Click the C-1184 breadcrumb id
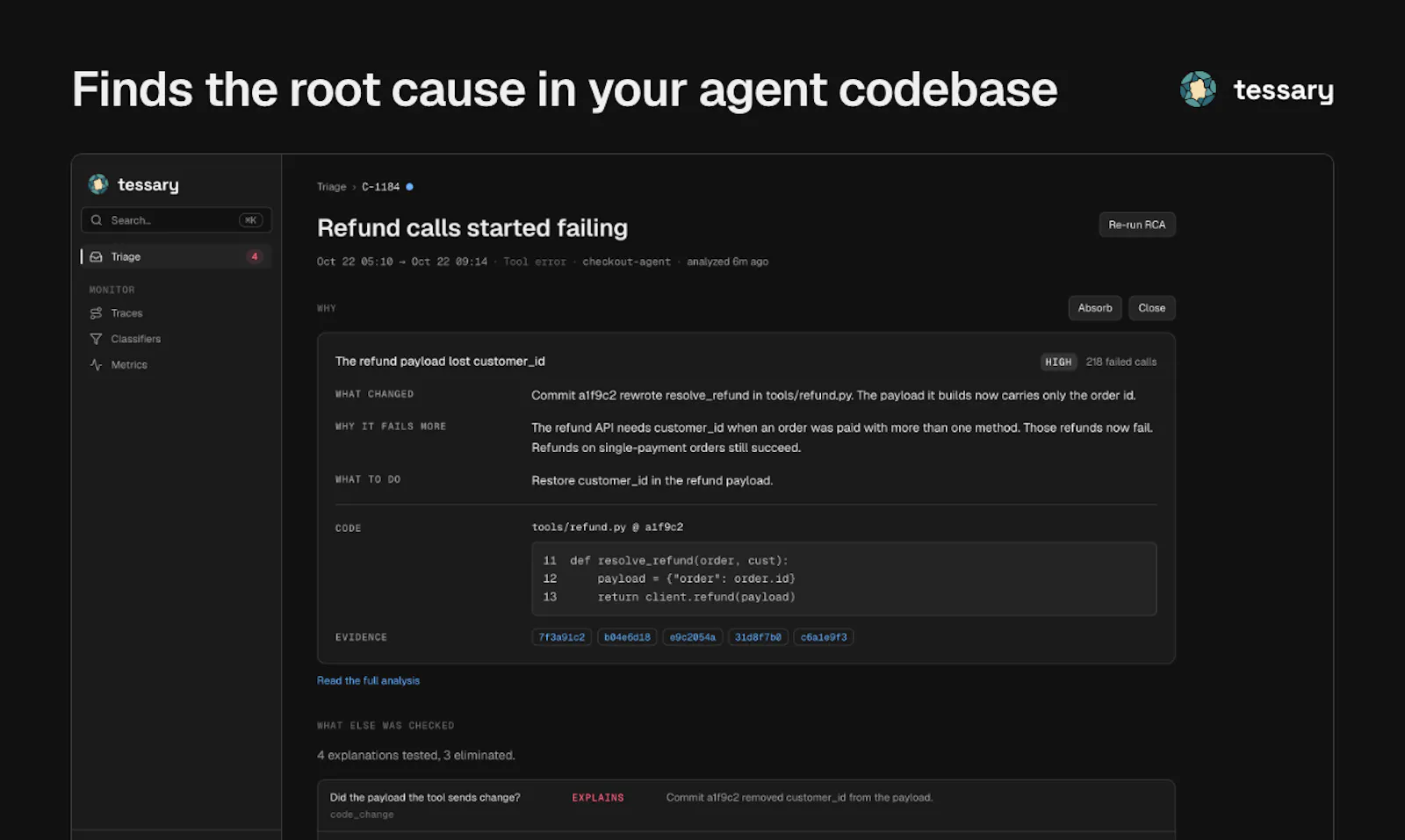The width and height of the screenshot is (1405, 840). pos(380,187)
